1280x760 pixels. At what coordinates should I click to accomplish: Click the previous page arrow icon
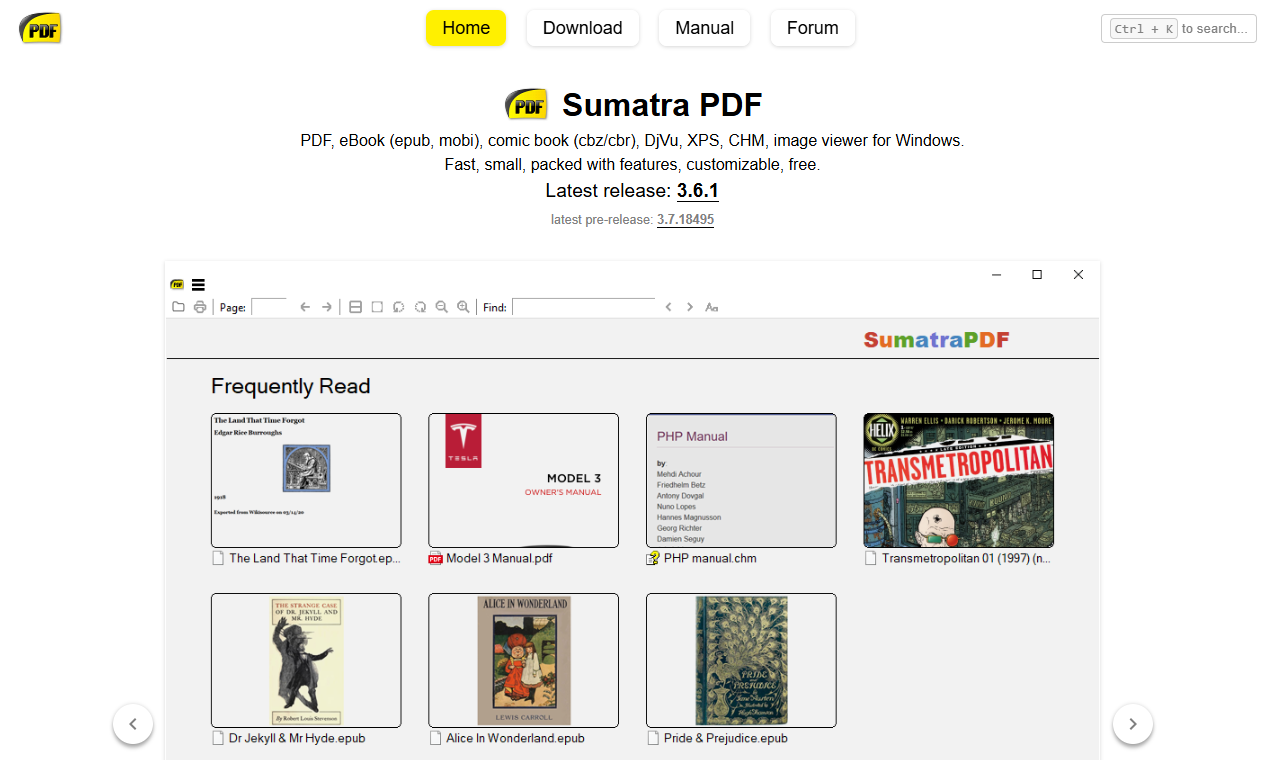[305, 307]
